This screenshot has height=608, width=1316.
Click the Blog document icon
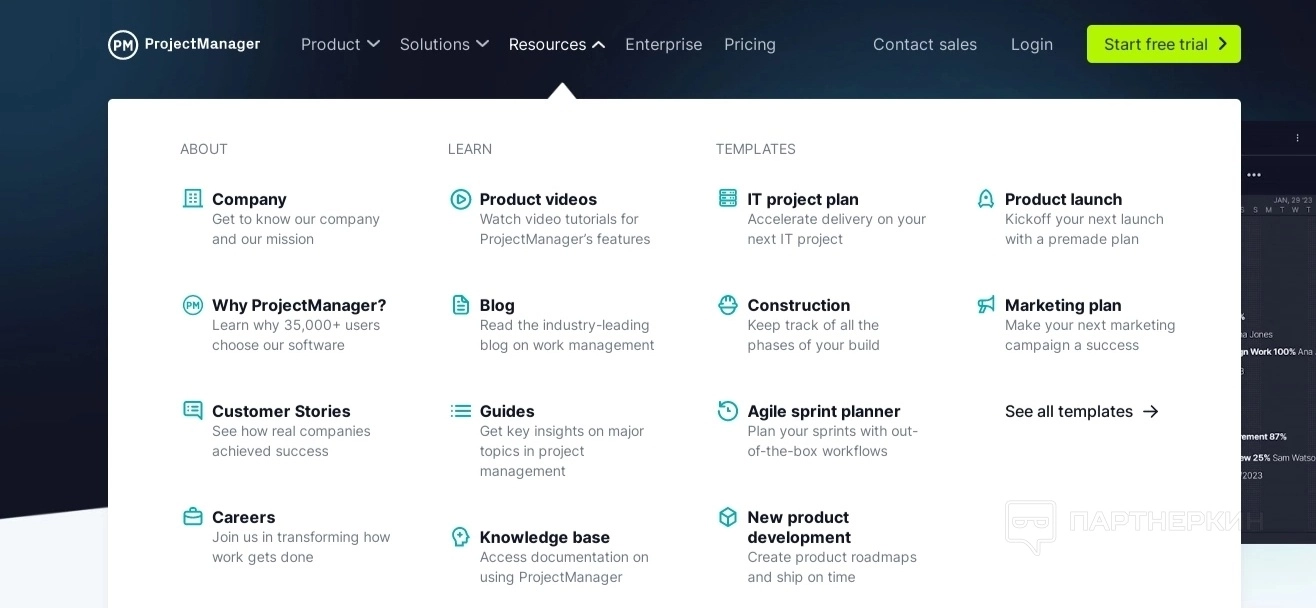point(461,305)
